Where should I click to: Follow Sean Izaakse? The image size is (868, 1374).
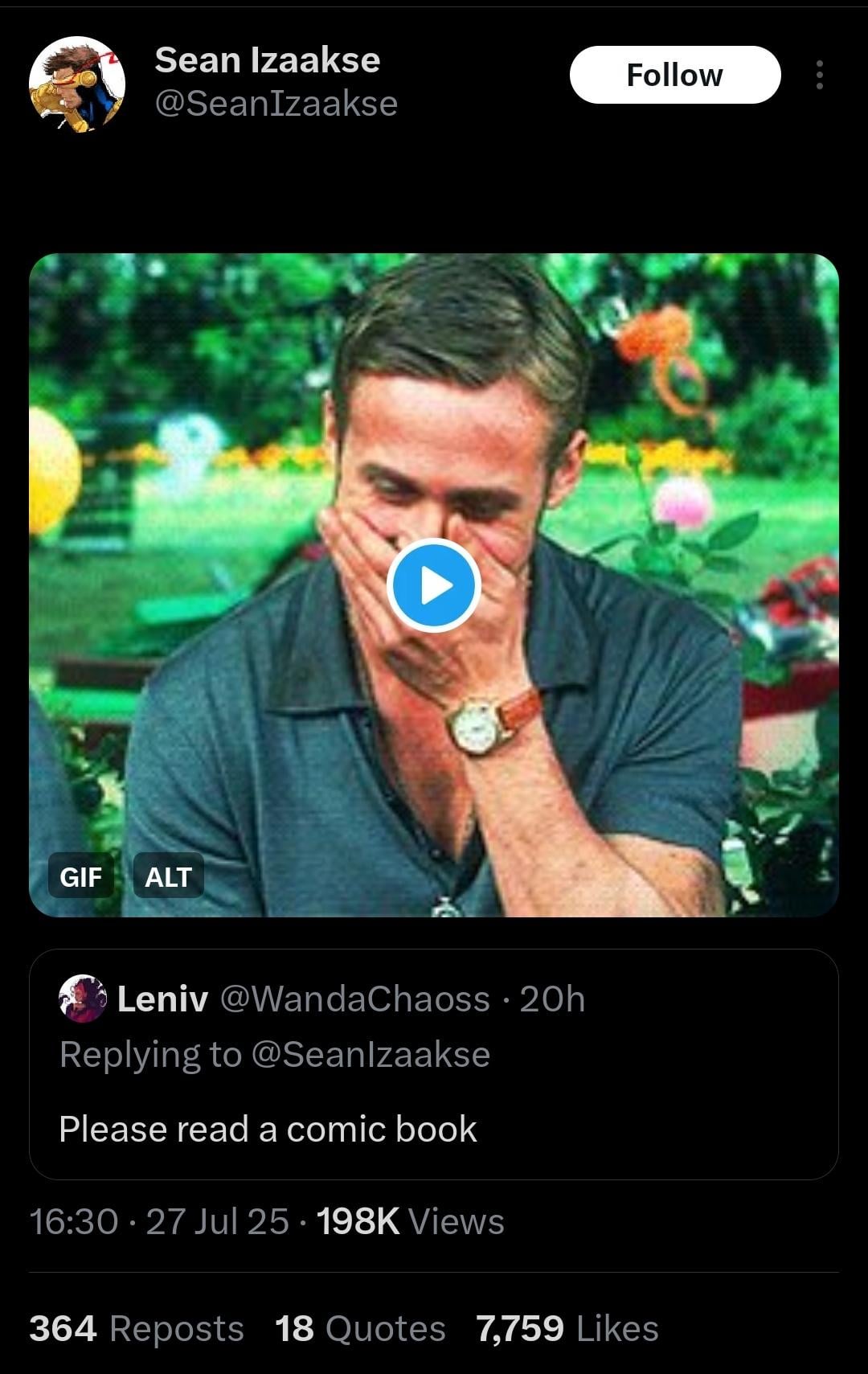[674, 75]
